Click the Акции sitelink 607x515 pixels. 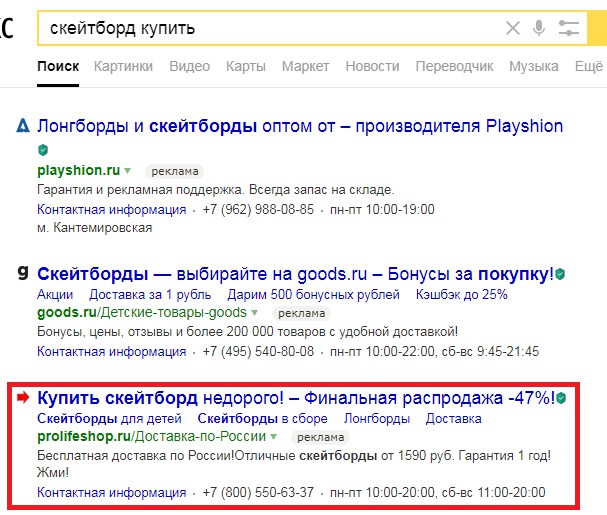[x=55, y=295]
